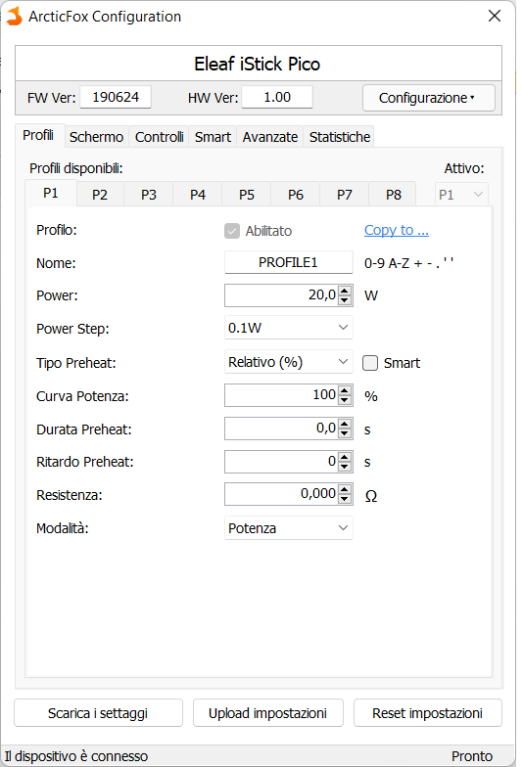Viewport: 522px width, 767px height.
Task: Increase Power with the up arrow
Action: click(x=345, y=290)
